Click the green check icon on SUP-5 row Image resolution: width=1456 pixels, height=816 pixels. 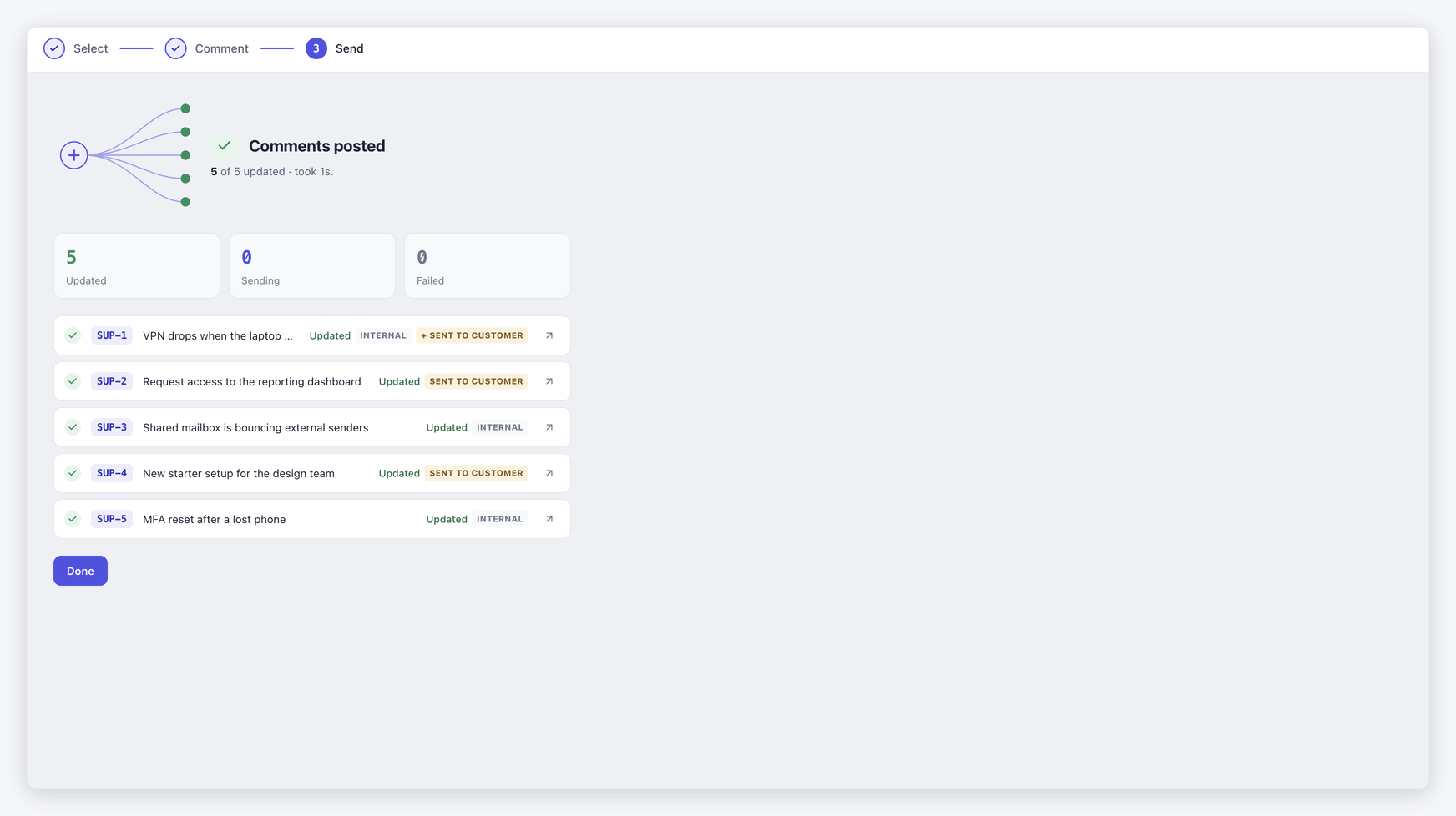click(x=73, y=519)
